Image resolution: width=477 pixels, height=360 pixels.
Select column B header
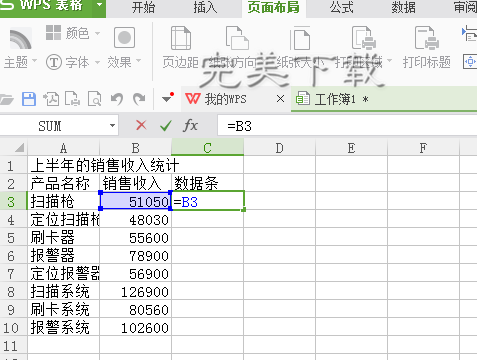[x=136, y=148]
